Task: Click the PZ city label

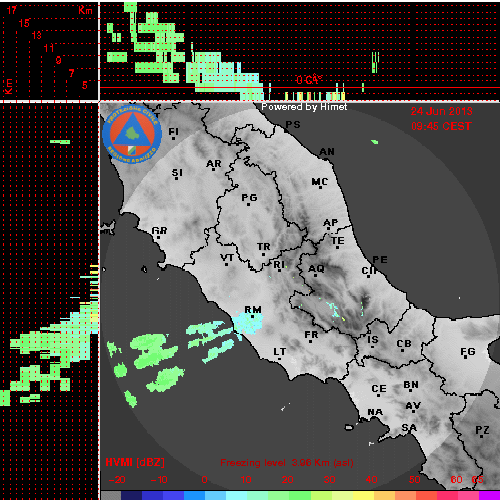Action: 482,430
